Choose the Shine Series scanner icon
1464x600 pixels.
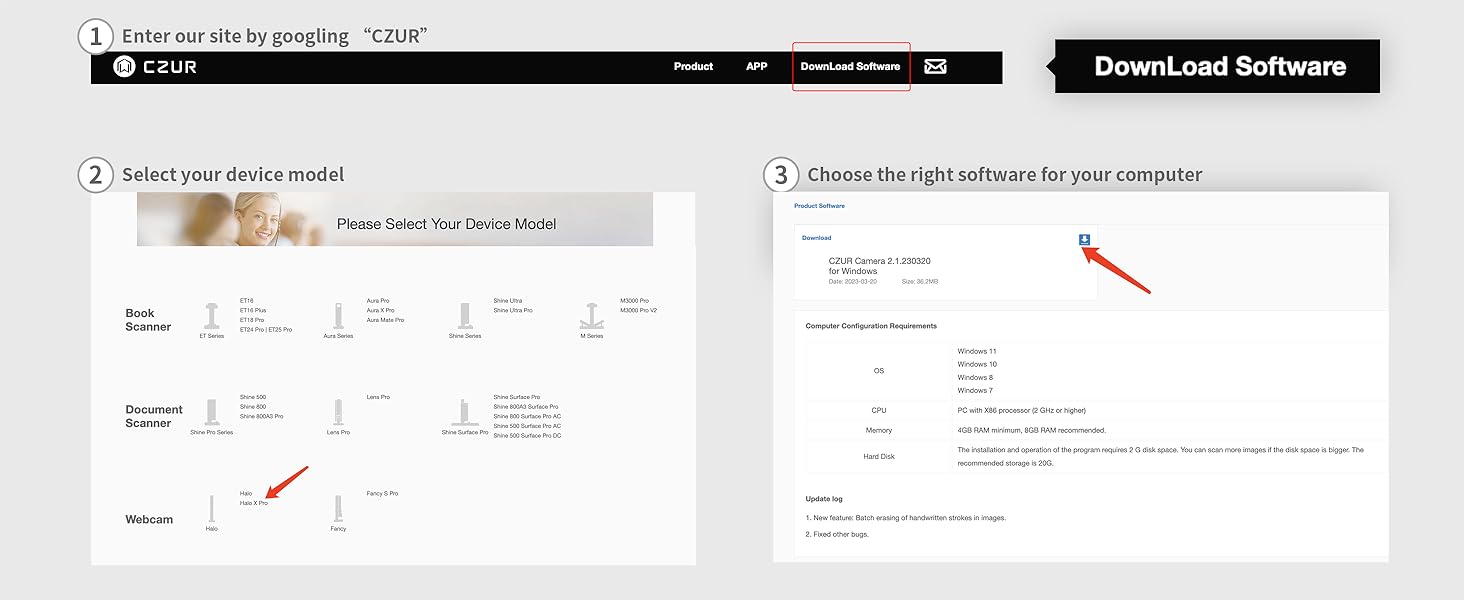click(x=465, y=316)
